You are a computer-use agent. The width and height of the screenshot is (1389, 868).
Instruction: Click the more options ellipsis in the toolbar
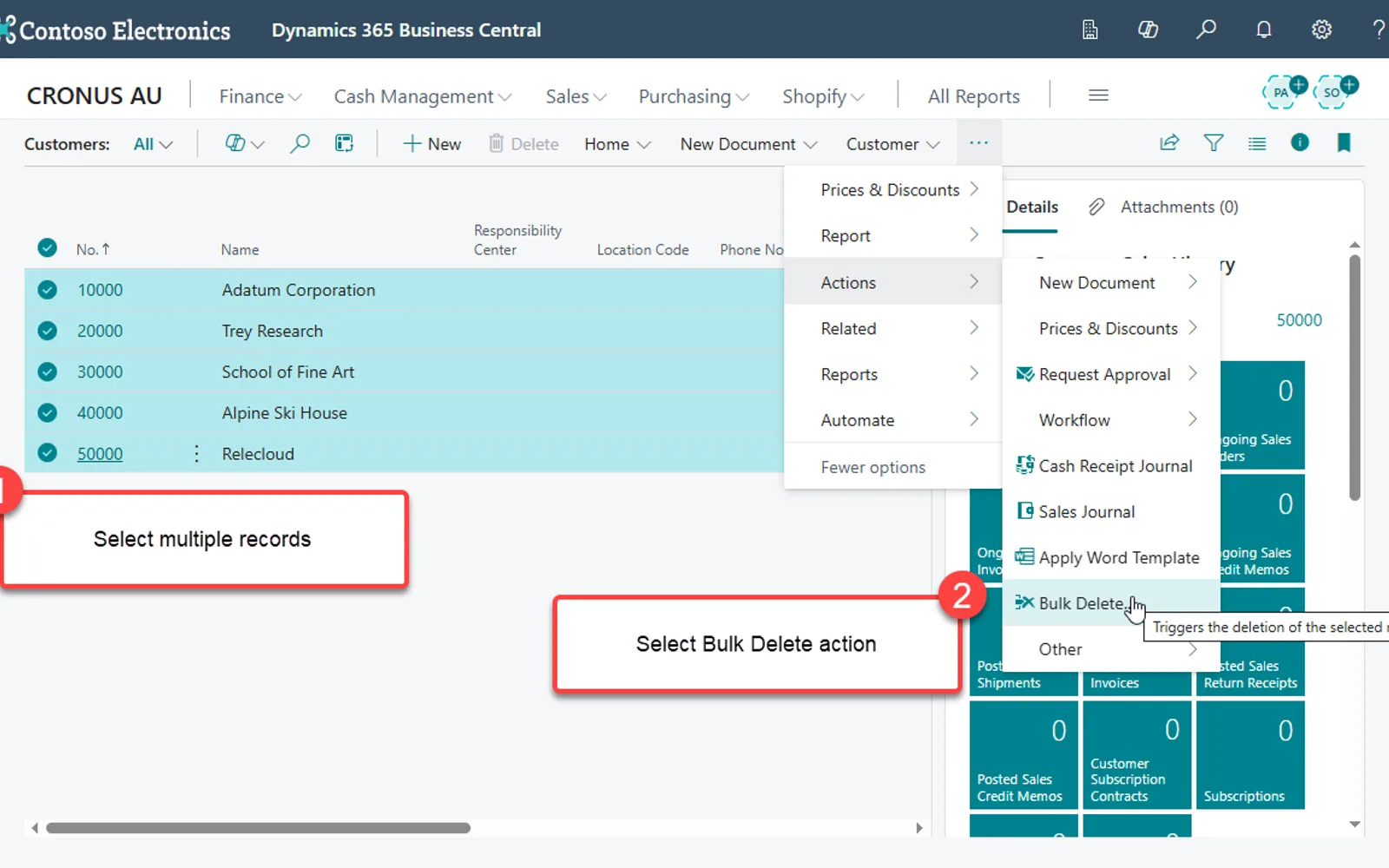point(979,143)
